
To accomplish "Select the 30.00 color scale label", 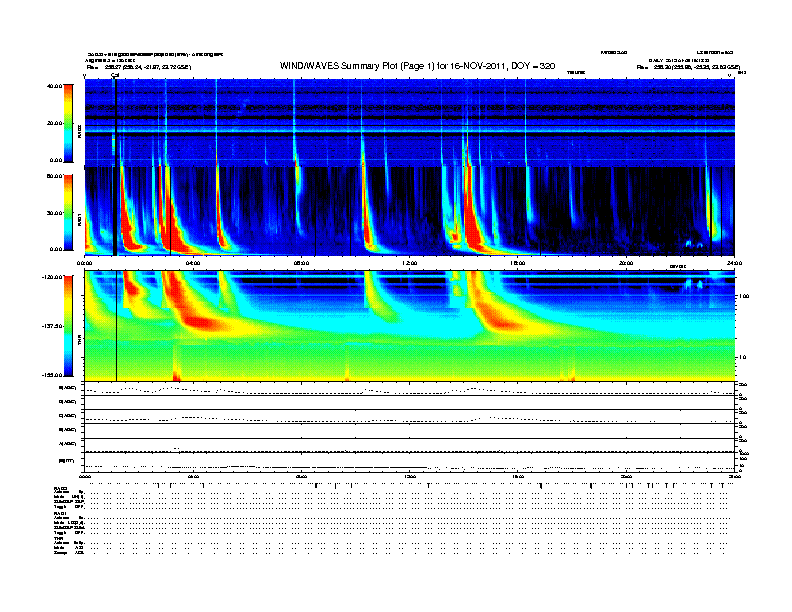I will (x=54, y=213).
